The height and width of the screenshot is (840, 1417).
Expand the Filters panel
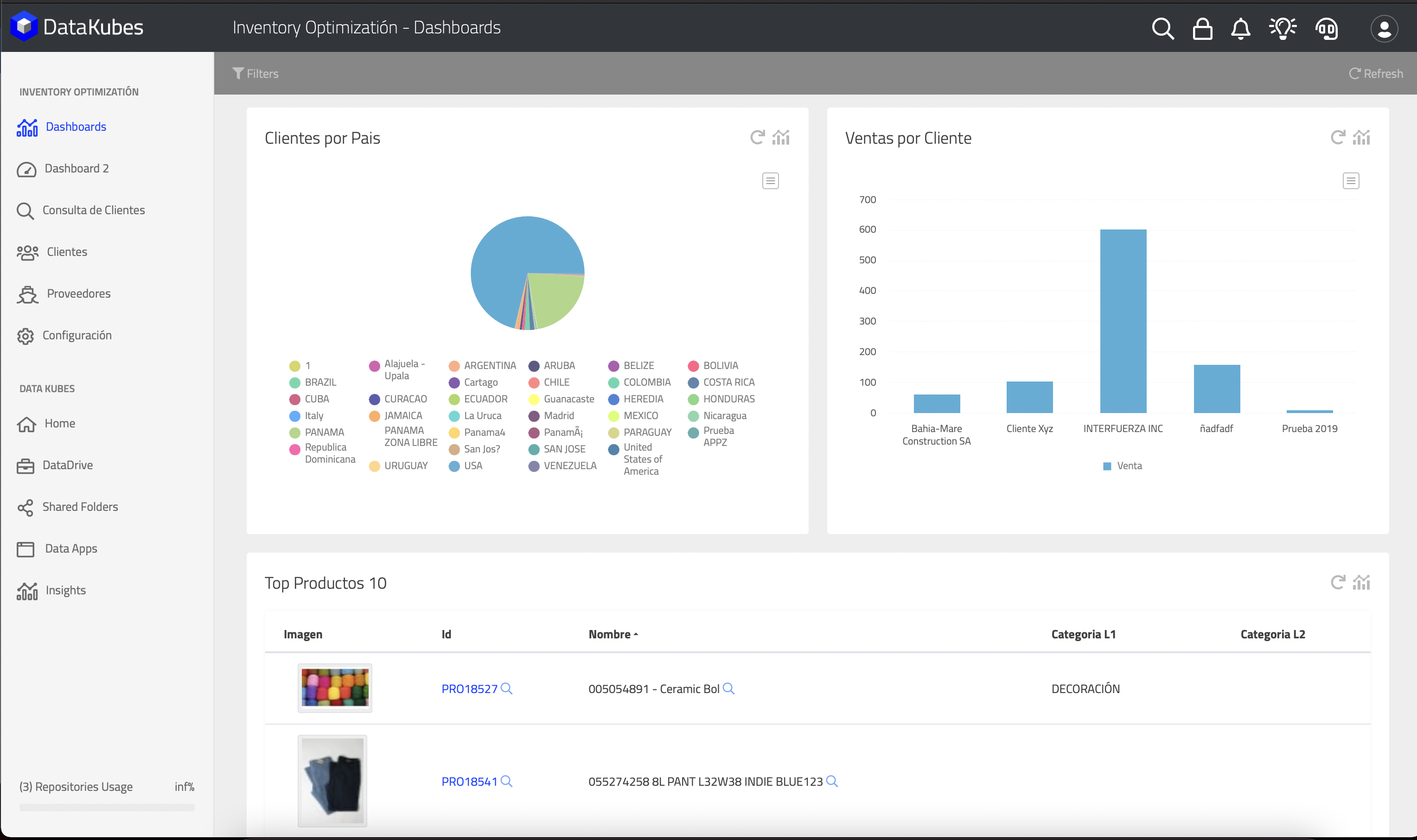tap(255, 74)
